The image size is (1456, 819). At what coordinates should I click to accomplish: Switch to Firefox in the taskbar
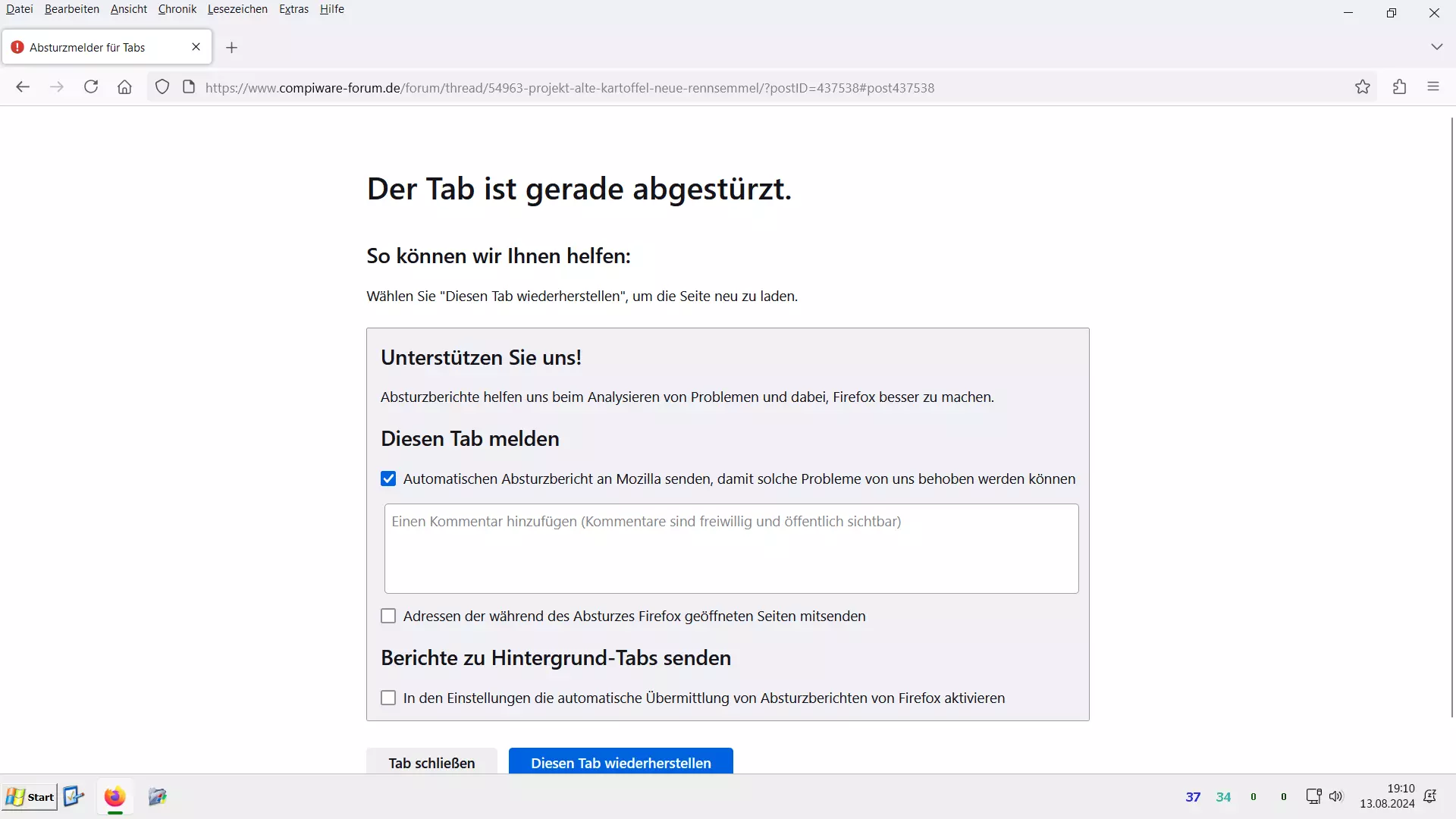coord(115,796)
